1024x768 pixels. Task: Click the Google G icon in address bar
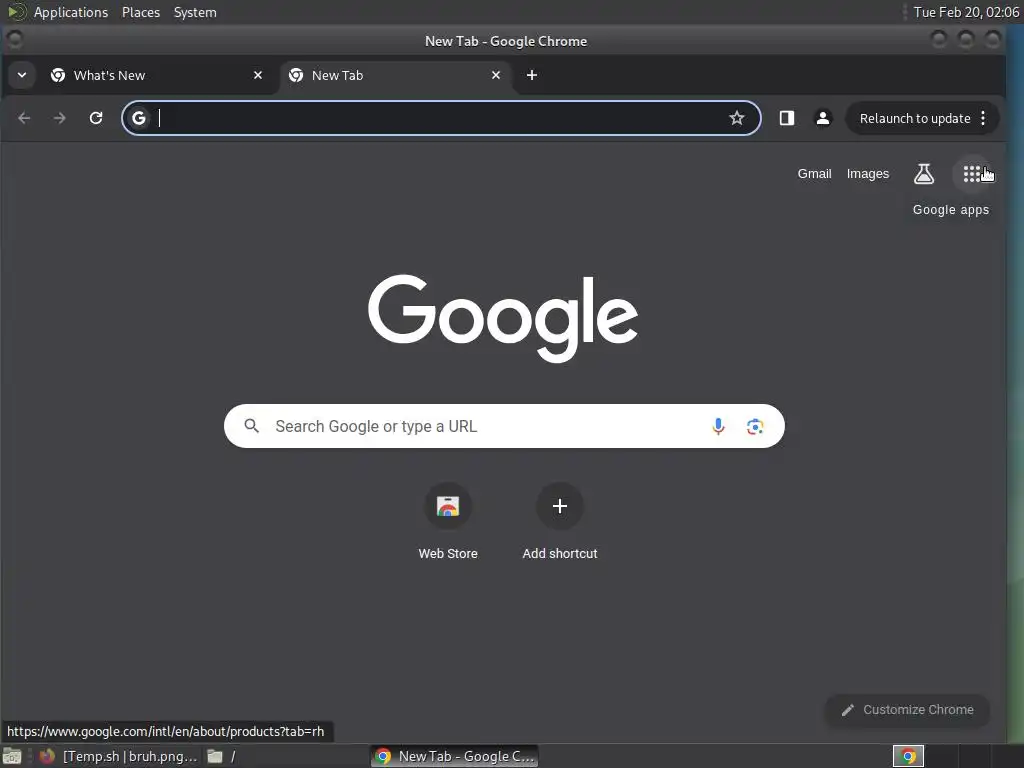(139, 118)
